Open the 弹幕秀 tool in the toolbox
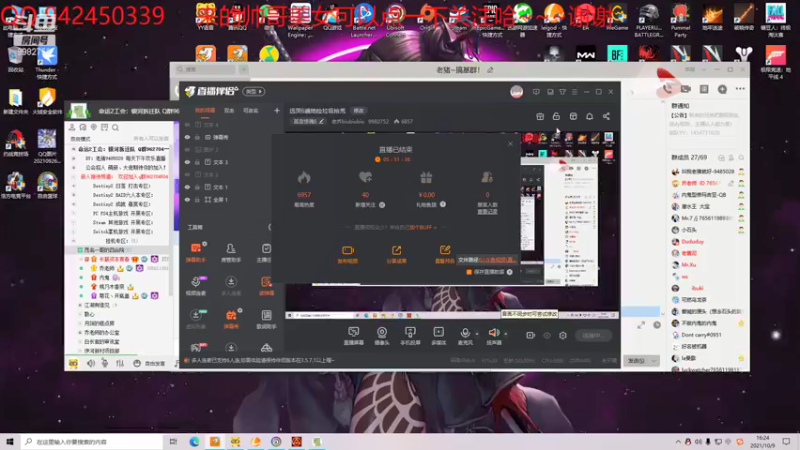 (x=231, y=319)
